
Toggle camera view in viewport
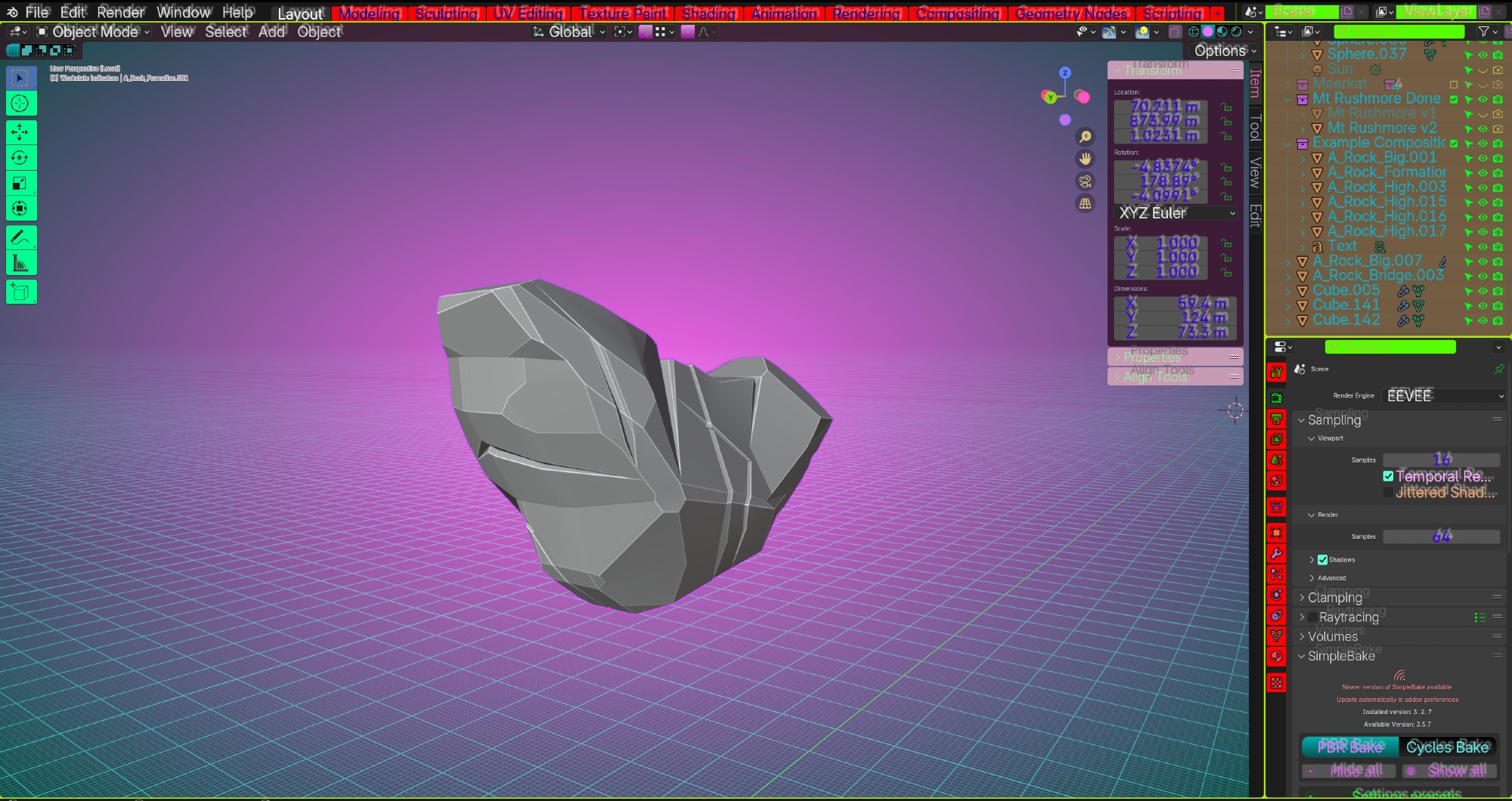click(1085, 181)
